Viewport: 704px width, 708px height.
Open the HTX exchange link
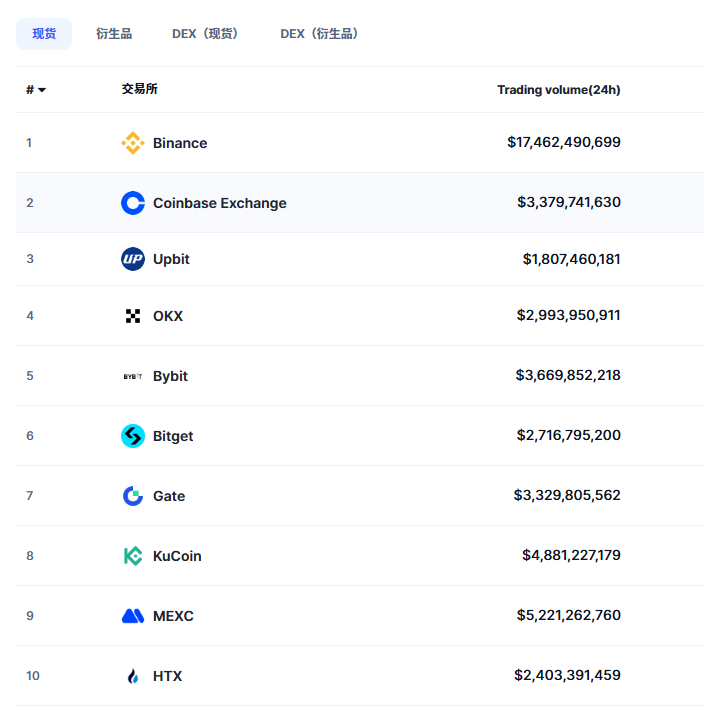click(168, 676)
